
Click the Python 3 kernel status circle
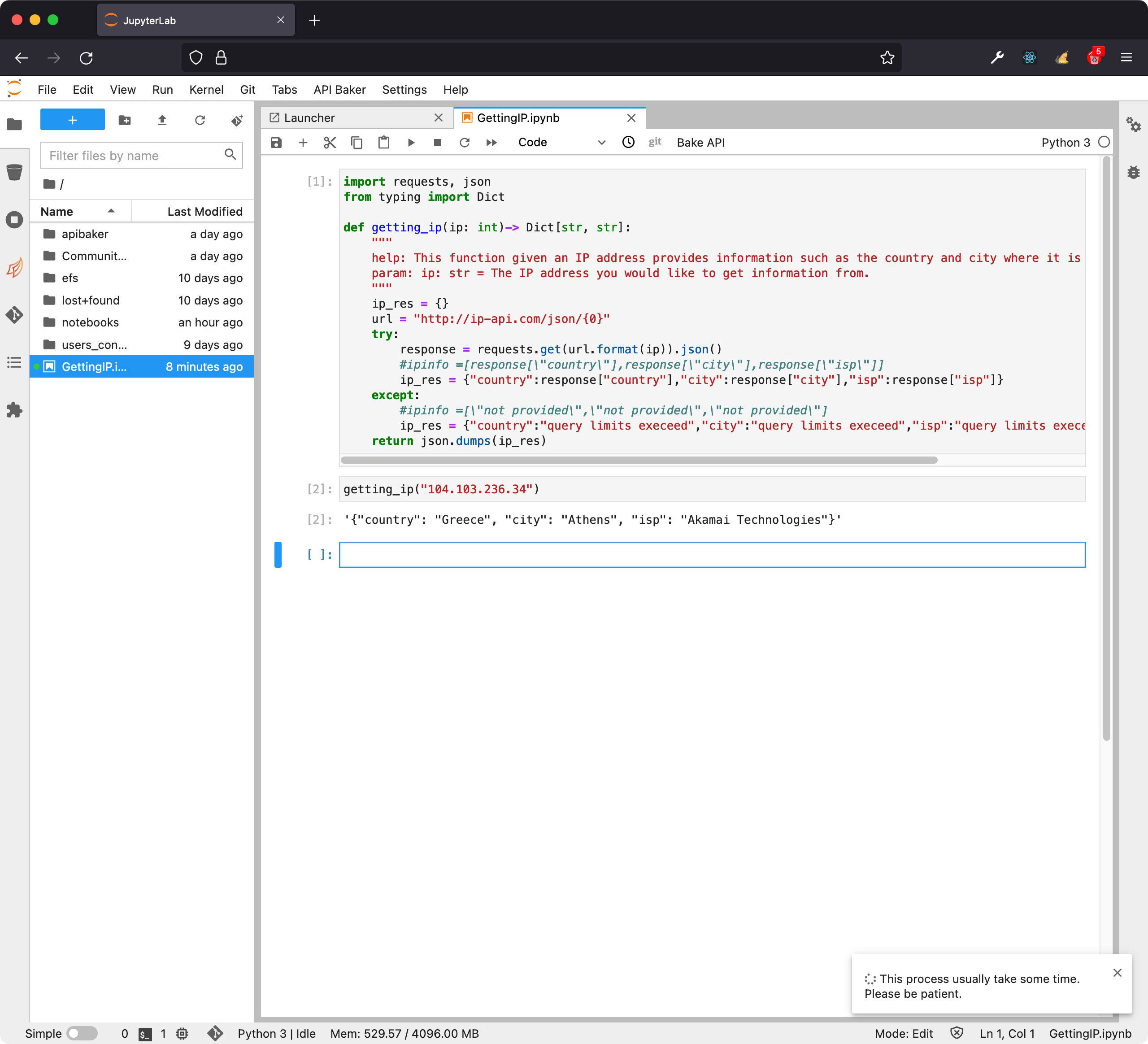tap(1104, 143)
